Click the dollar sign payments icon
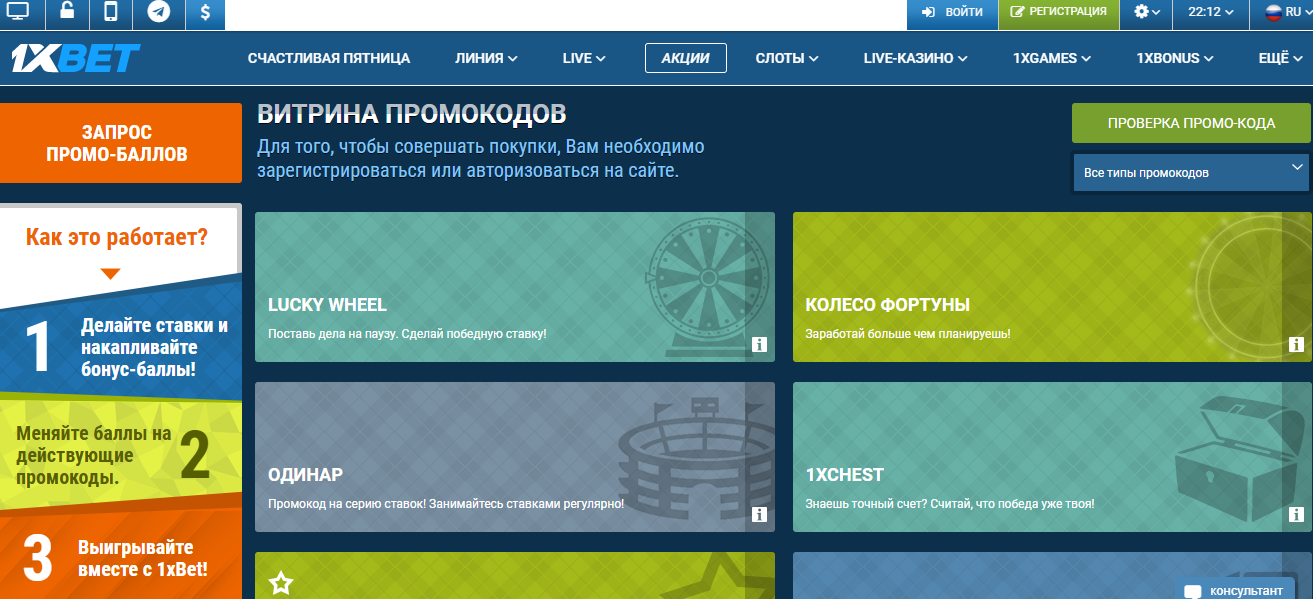The width and height of the screenshot is (1313, 599). pyautogui.click(x=204, y=13)
